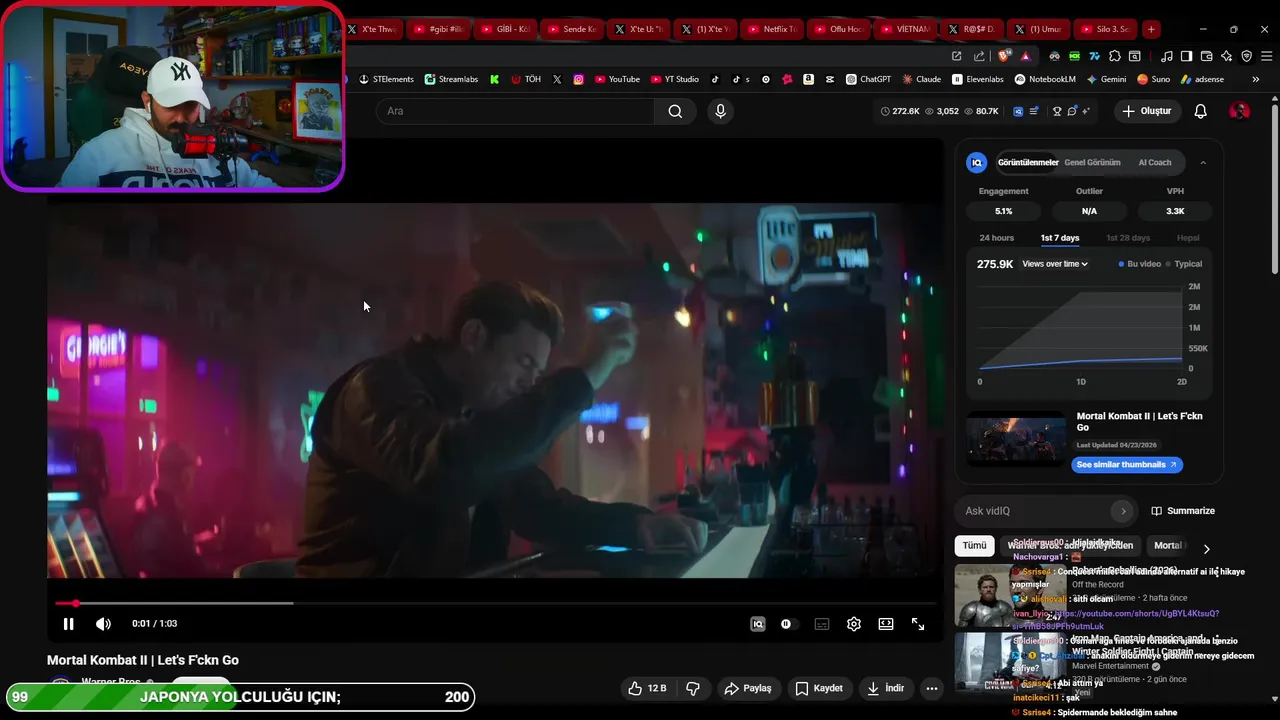Screen dimensions: 1280x720
Task: Start voice search with the microphone
Action: coord(720,111)
